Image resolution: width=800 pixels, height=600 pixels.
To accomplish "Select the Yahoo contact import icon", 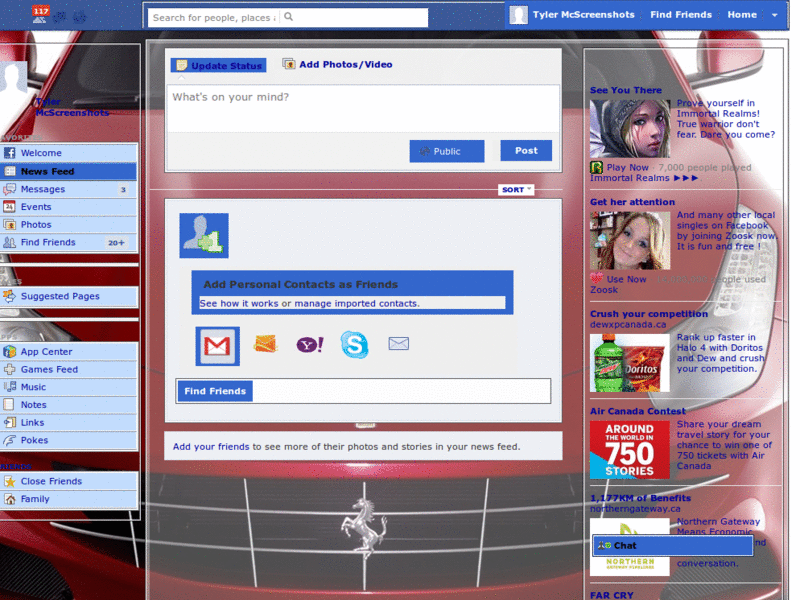I will pos(310,345).
